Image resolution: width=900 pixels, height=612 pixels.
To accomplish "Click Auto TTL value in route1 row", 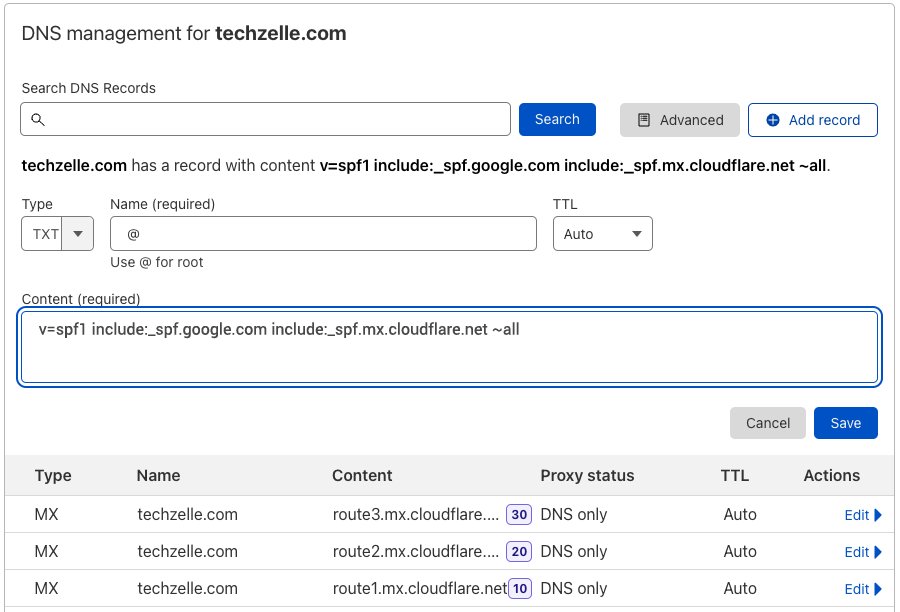I will (x=740, y=588).
